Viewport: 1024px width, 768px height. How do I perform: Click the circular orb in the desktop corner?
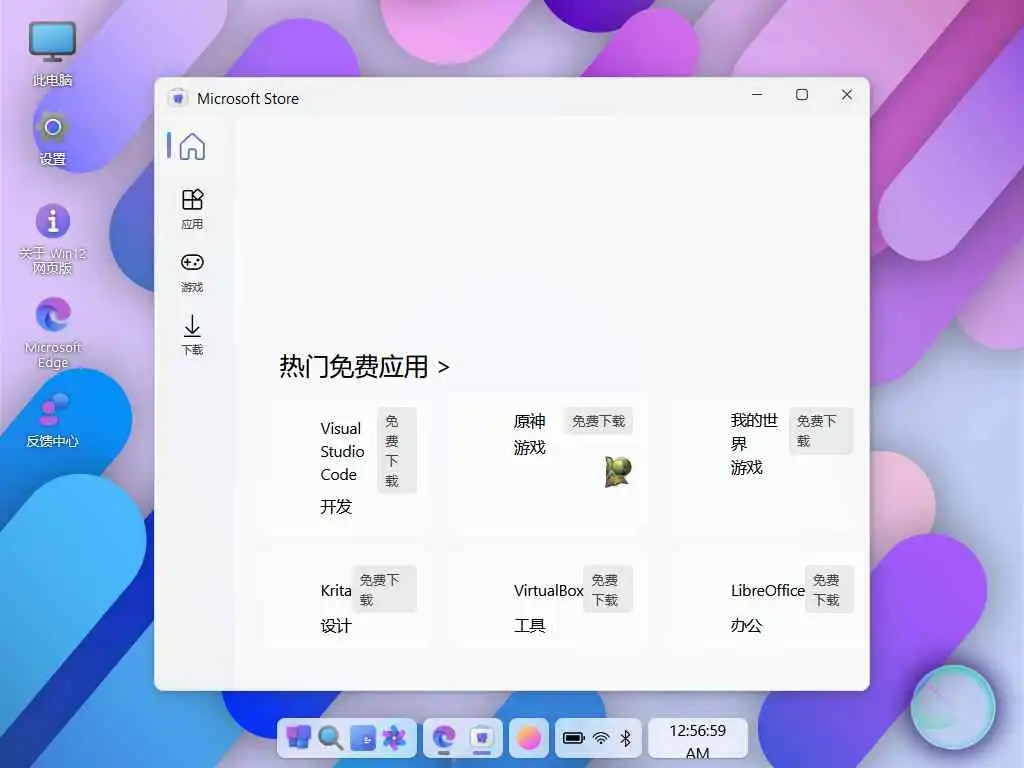pos(953,708)
